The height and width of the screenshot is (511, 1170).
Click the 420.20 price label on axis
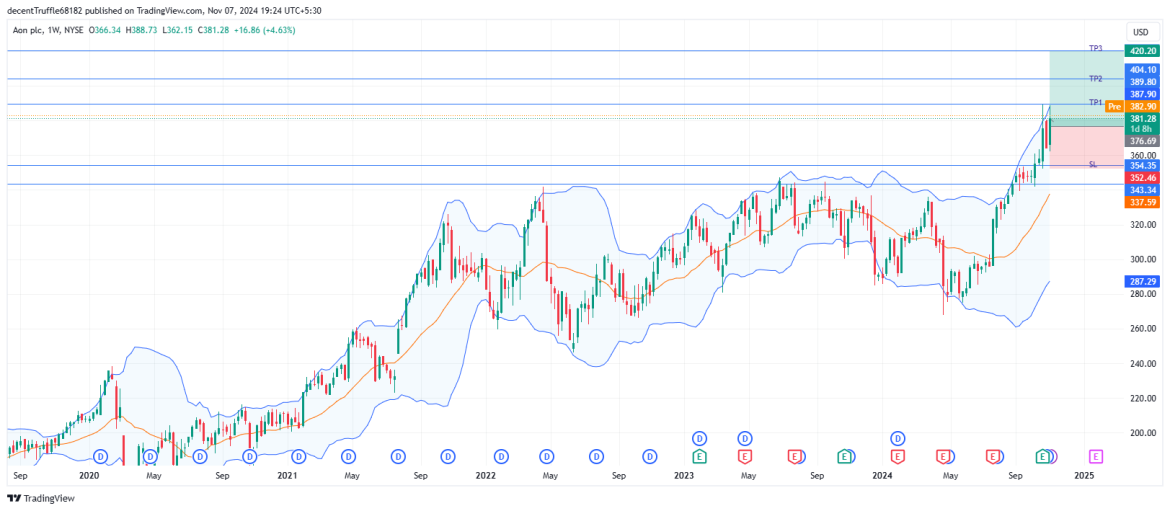(x=1141, y=51)
